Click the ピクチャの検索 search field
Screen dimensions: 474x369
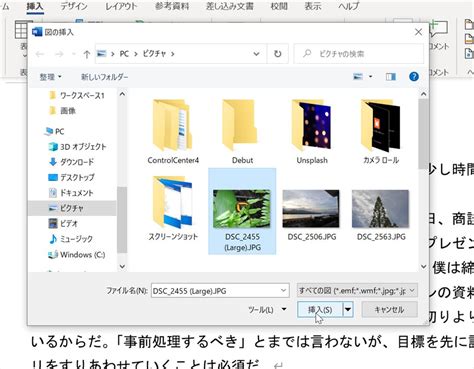[x=359, y=54]
